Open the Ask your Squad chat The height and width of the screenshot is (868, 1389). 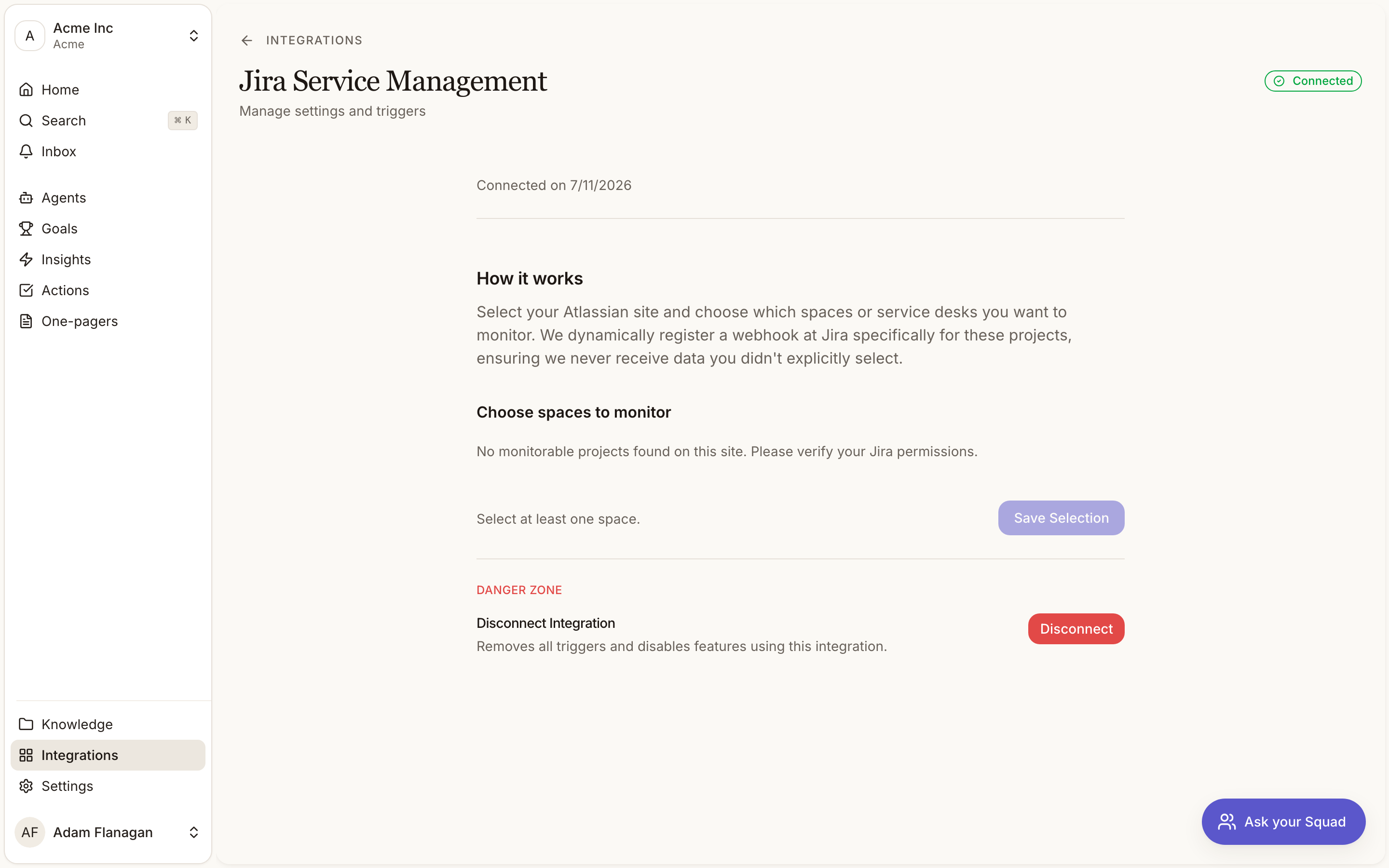tap(1283, 822)
